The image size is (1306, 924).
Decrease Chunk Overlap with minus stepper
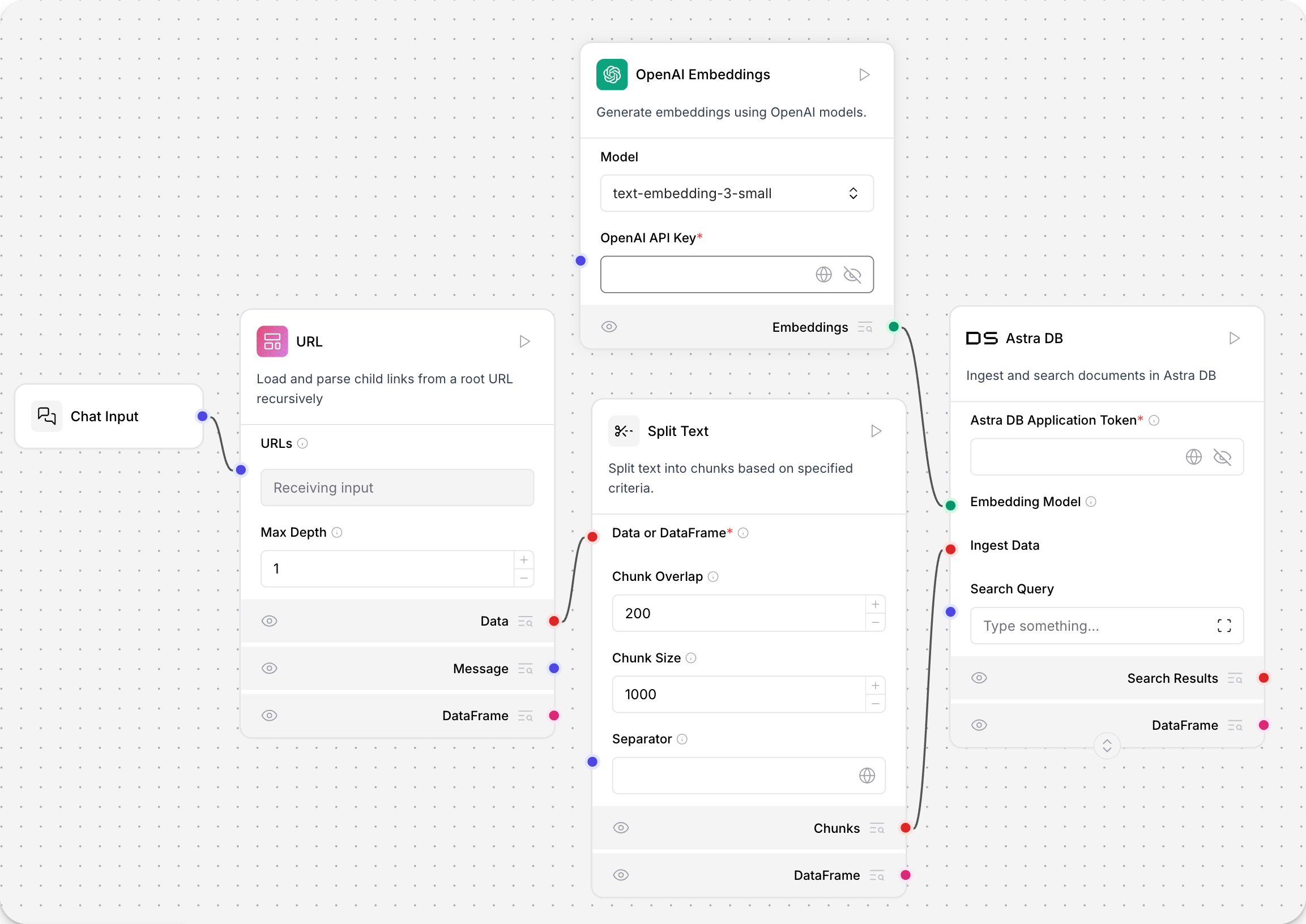(x=875, y=622)
